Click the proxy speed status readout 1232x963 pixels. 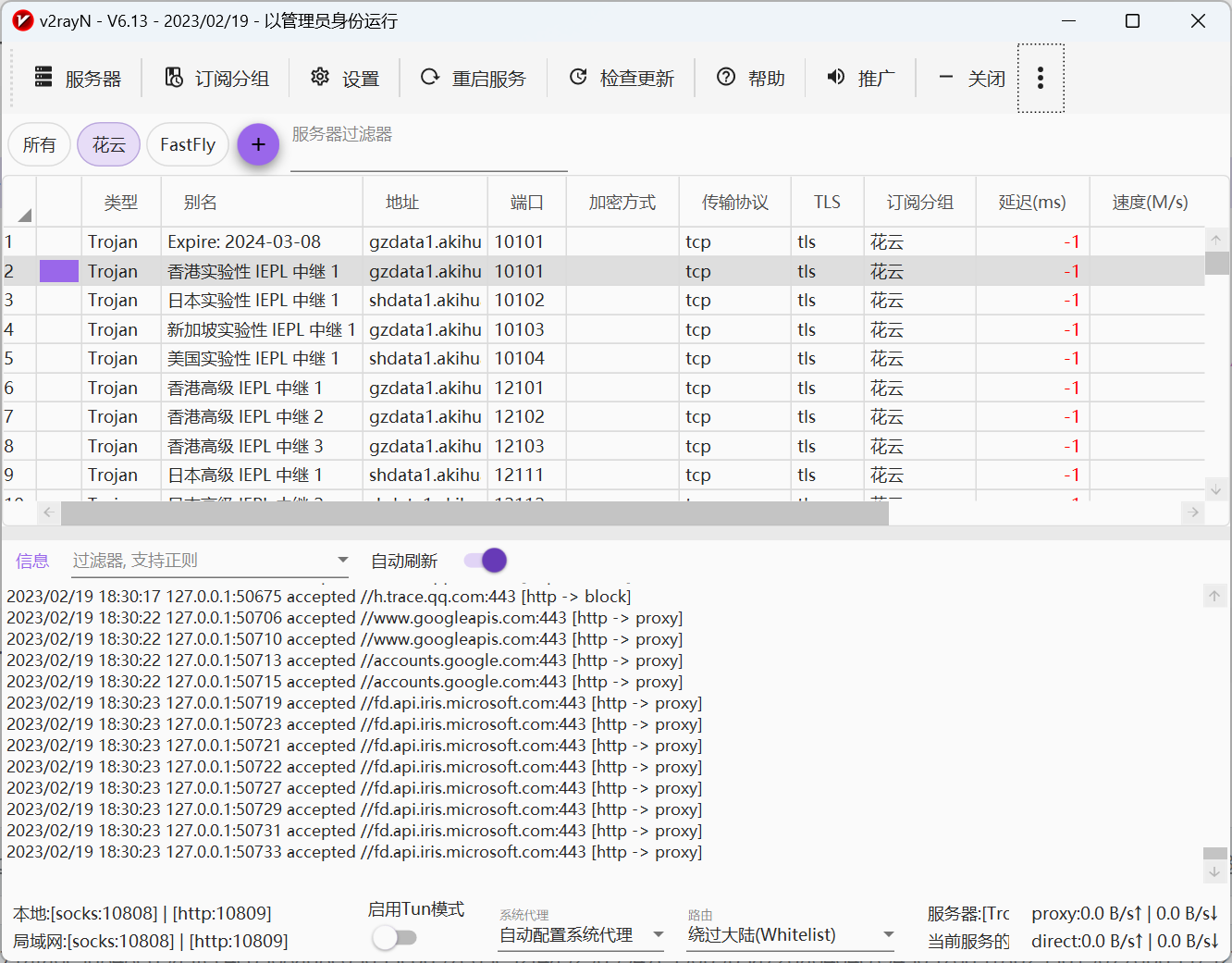click(x=1125, y=914)
